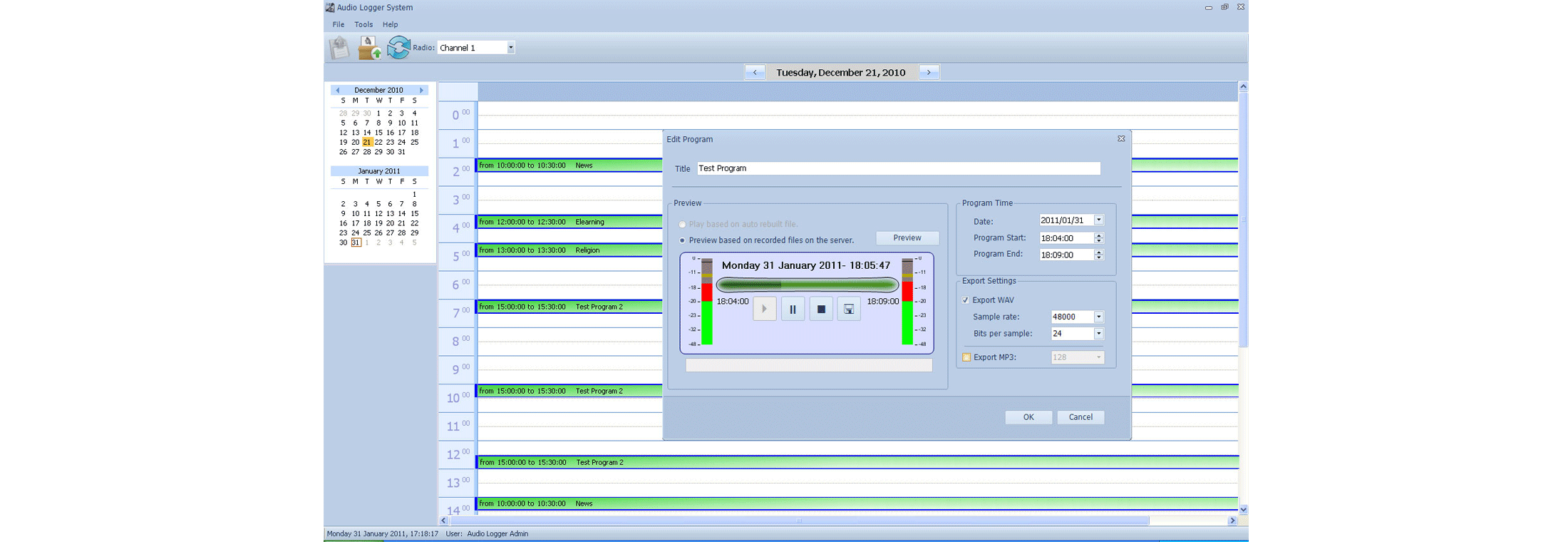Select the preview based on recorded files option
The width and height of the screenshot is (1568, 542).
click(683, 240)
